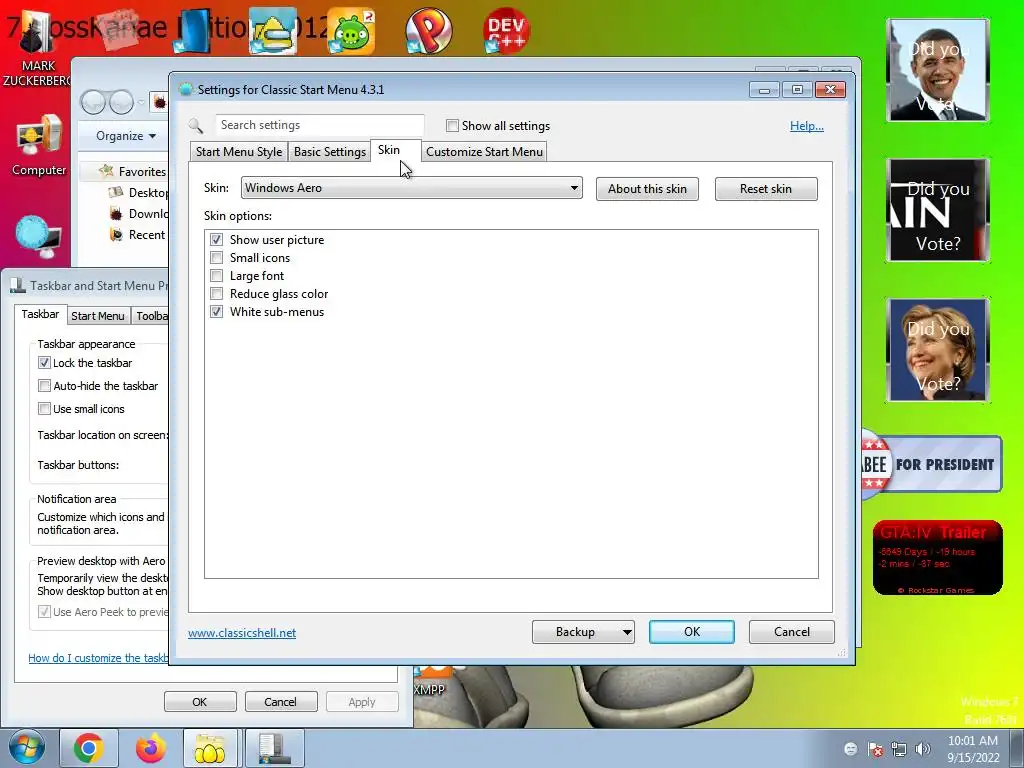This screenshot has width=1024, height=768.
Task: Click the 'For President' banner gadget
Action: pos(932,464)
